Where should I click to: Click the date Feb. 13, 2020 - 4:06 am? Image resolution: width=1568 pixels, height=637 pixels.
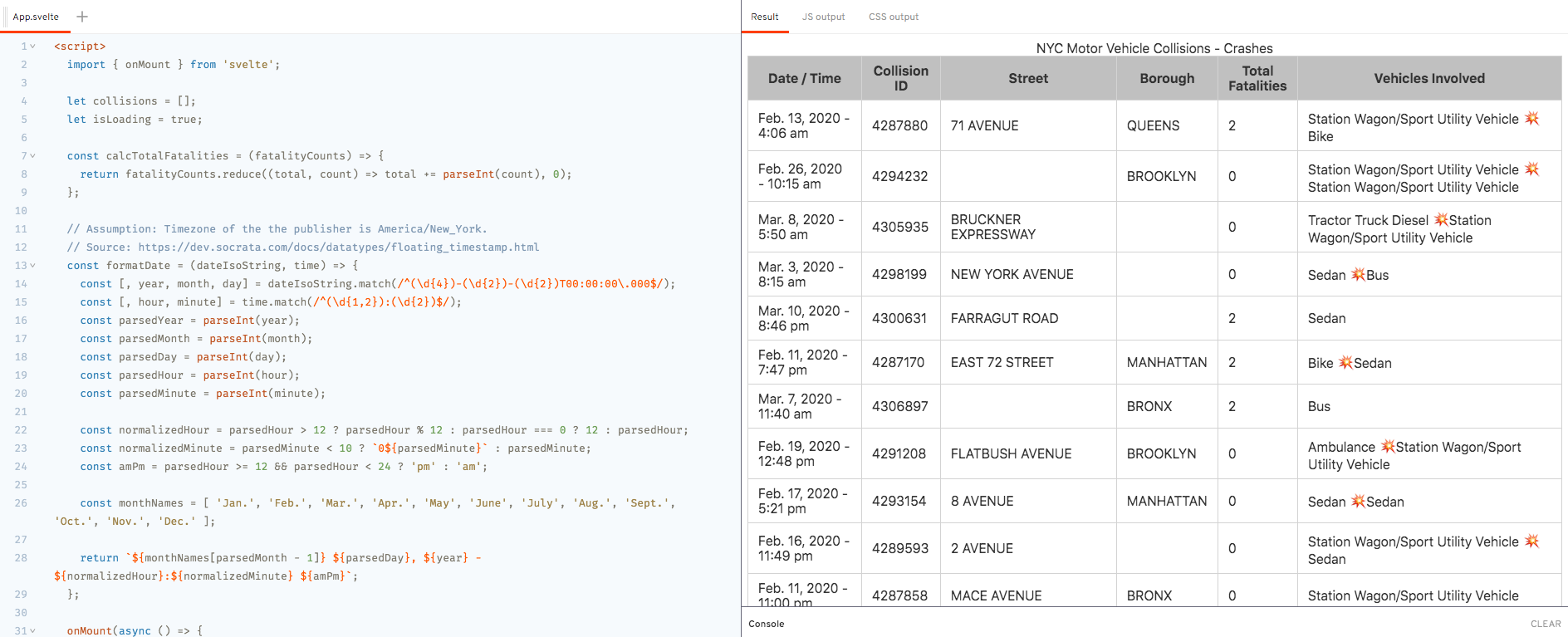coord(805,125)
